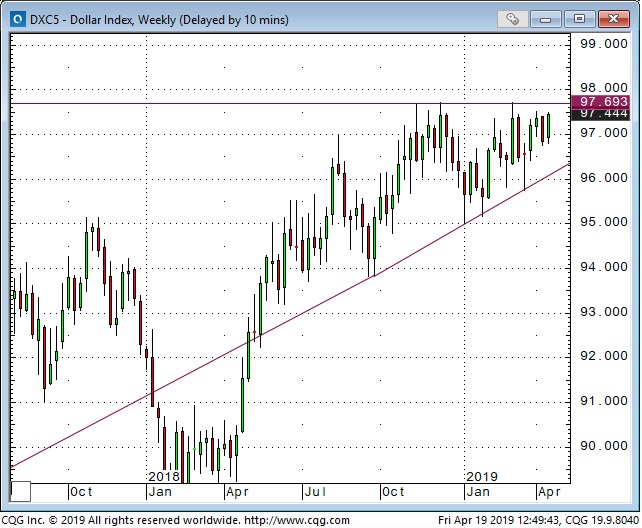Click the 93.000 price axis label
This screenshot has height=528, width=642.
click(604, 312)
